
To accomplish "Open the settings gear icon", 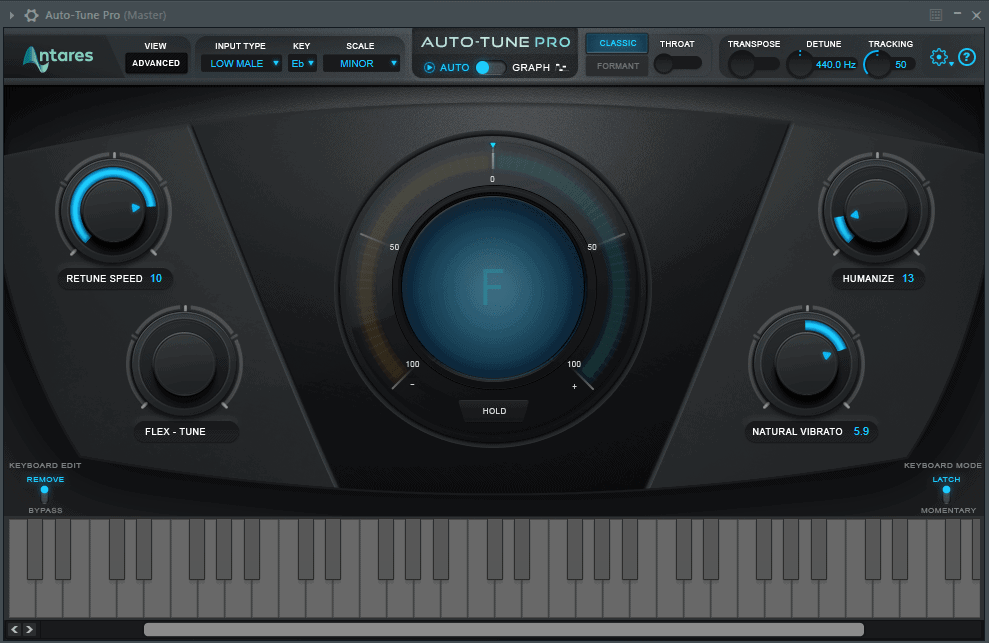I will pos(937,57).
